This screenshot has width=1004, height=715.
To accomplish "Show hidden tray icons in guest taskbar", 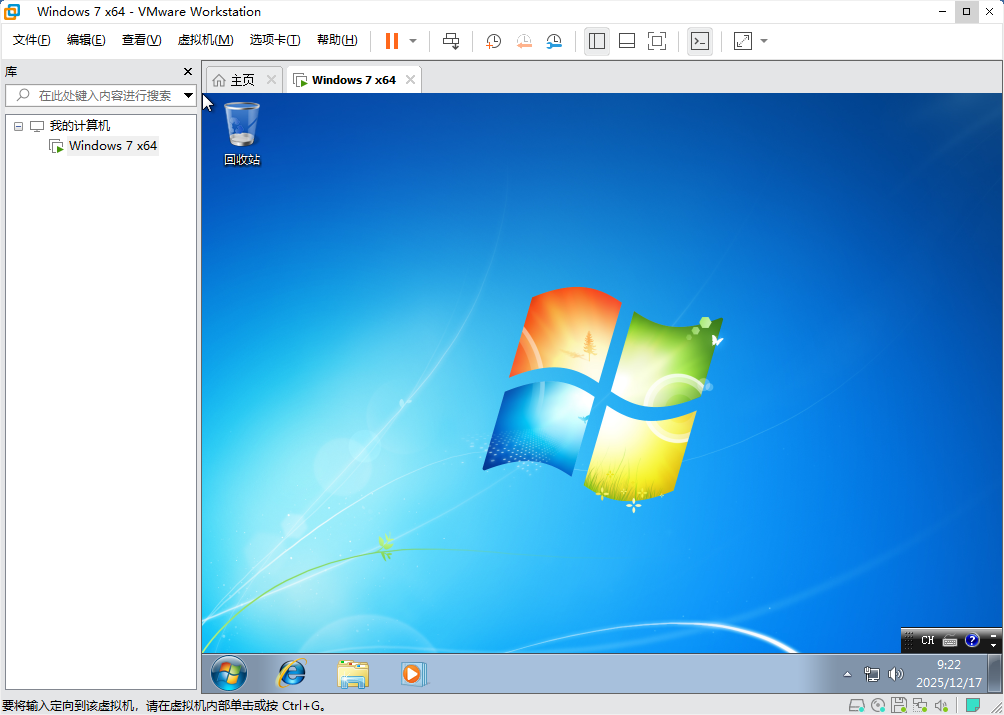I will click(847, 674).
